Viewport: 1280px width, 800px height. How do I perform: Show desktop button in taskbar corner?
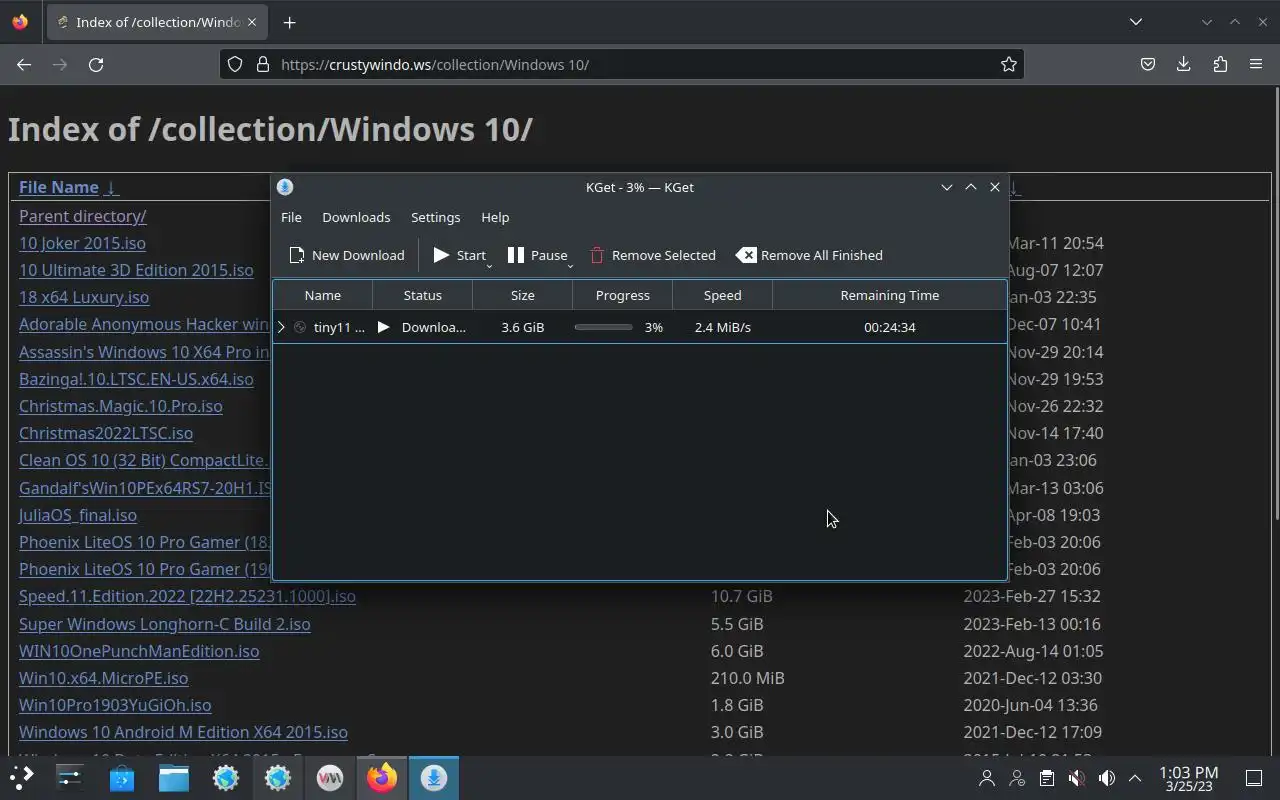pos(1254,778)
